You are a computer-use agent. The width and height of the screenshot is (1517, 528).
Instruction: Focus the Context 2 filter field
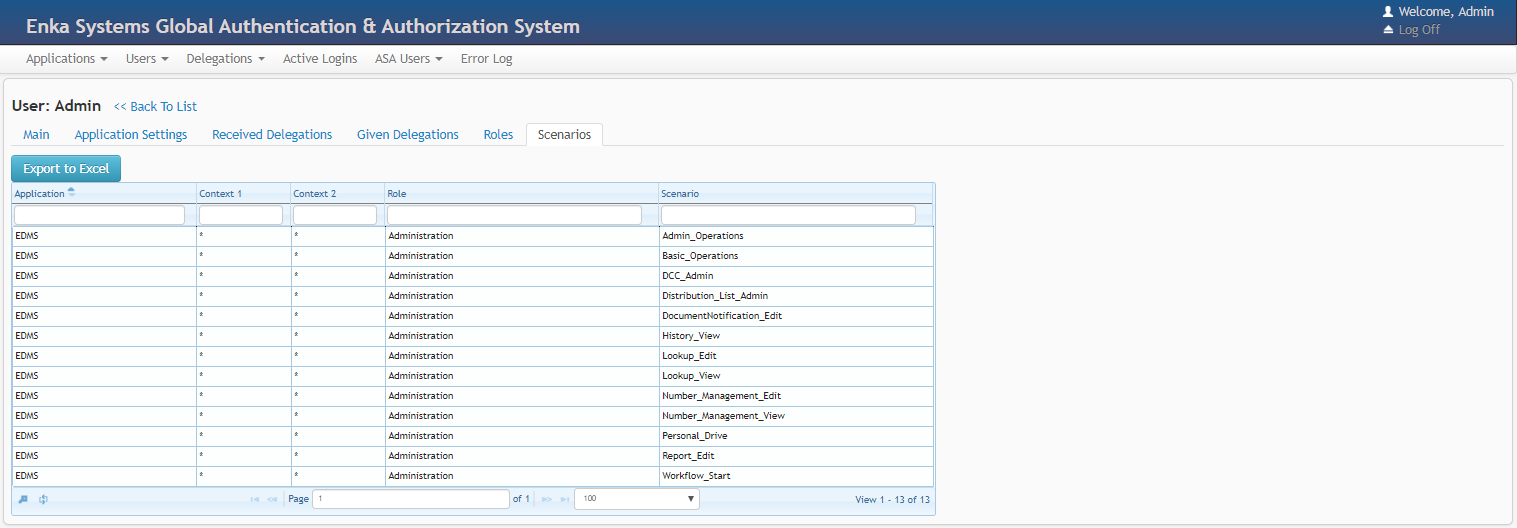pyautogui.click(x=335, y=215)
